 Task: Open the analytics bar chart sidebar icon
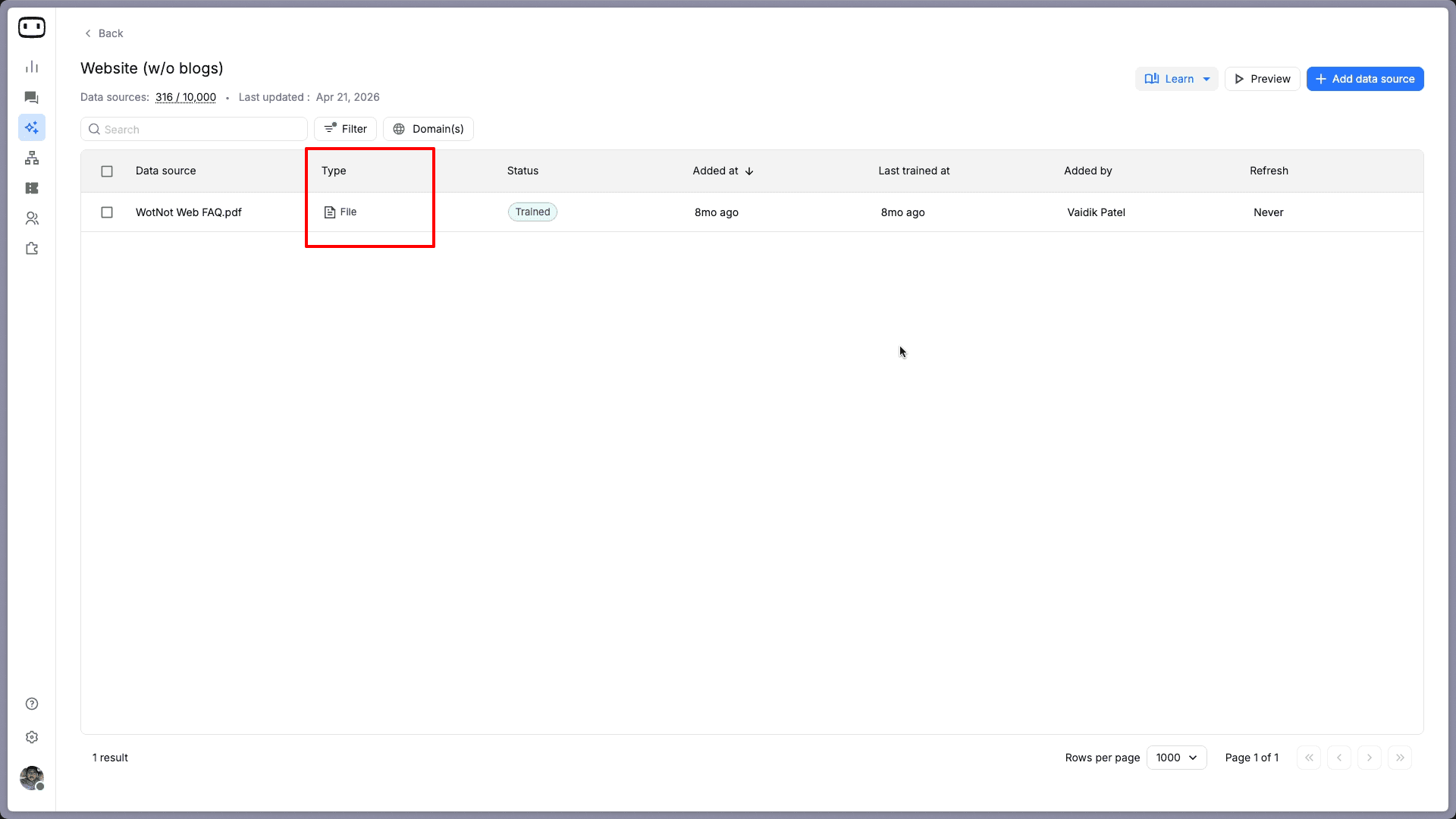coord(32,67)
